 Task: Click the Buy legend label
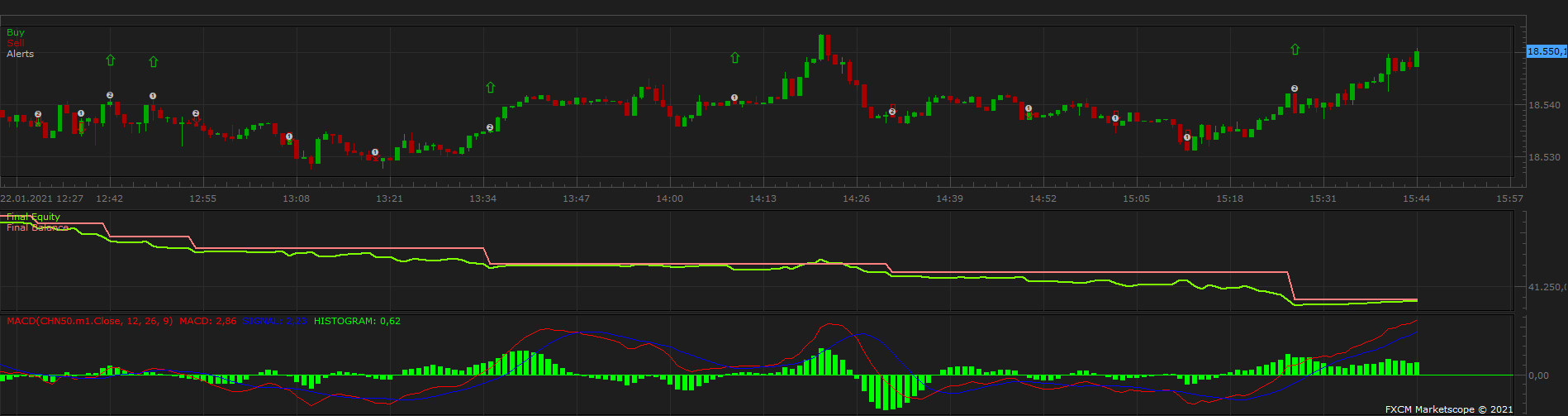[16, 33]
